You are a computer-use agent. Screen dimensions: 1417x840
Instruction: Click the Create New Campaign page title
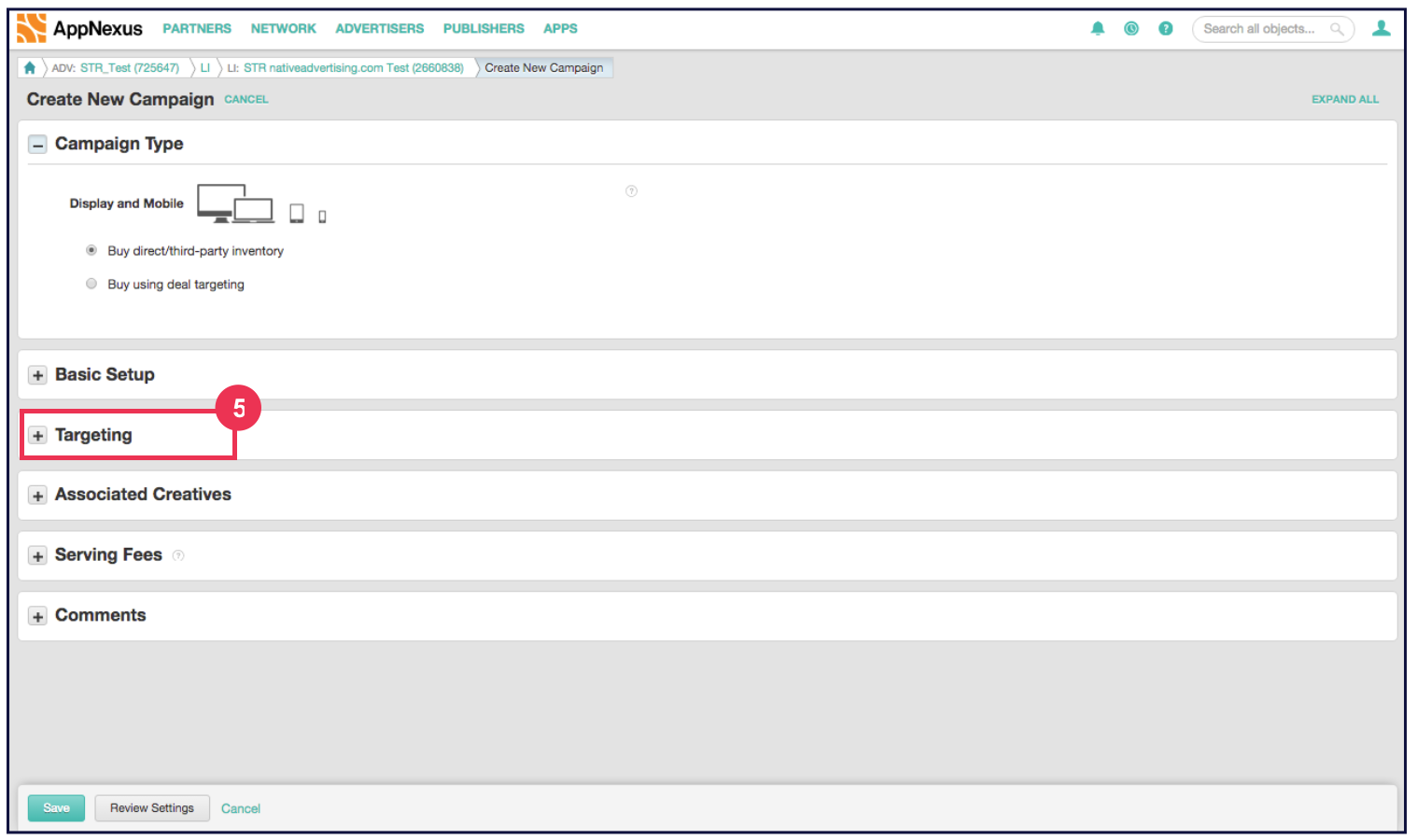(120, 99)
